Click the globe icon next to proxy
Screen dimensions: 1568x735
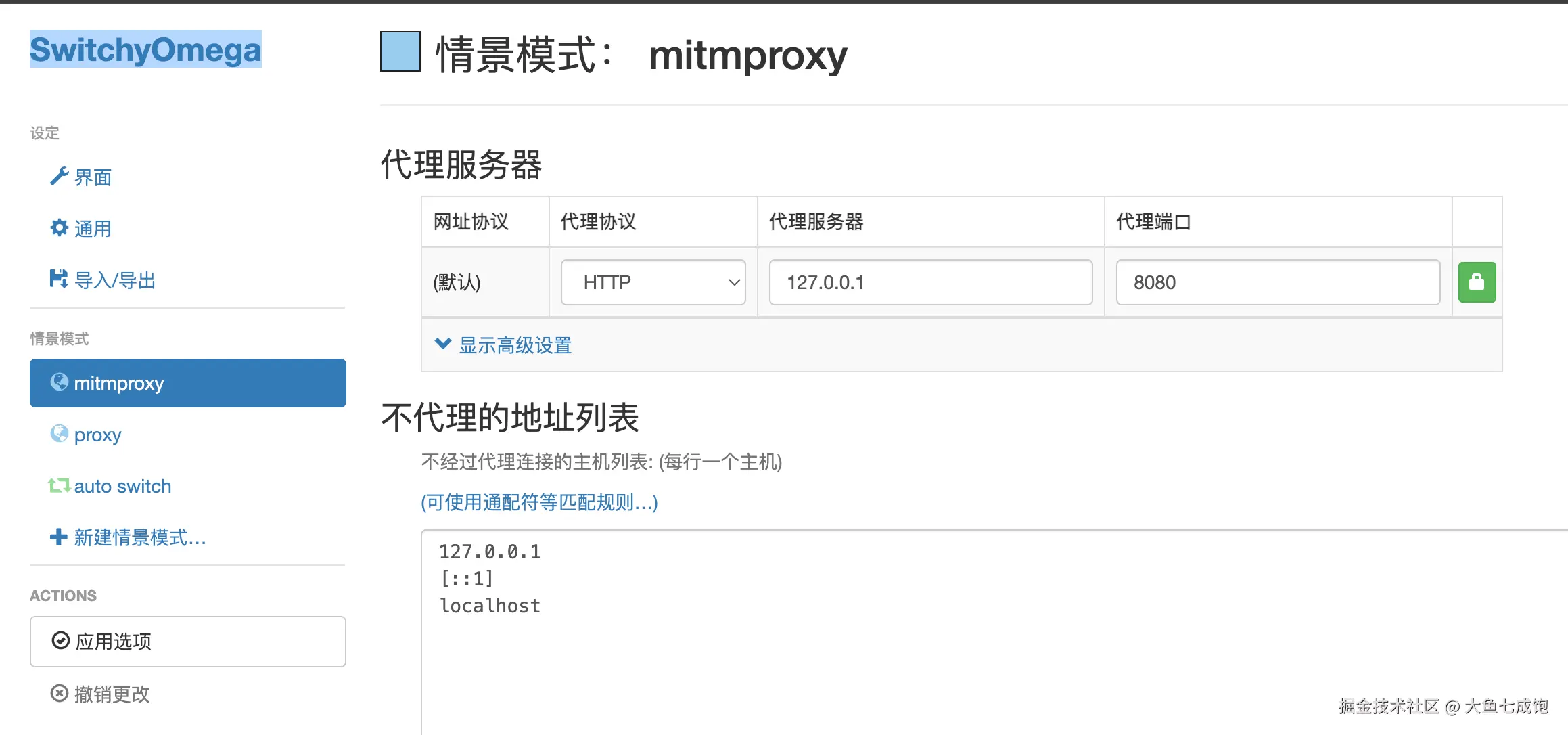click(x=60, y=434)
